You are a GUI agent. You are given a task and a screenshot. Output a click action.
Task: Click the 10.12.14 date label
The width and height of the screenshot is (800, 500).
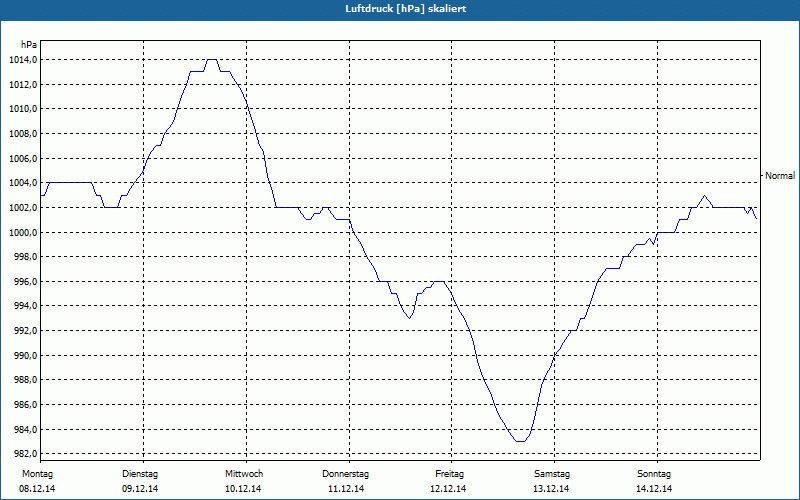(243, 489)
